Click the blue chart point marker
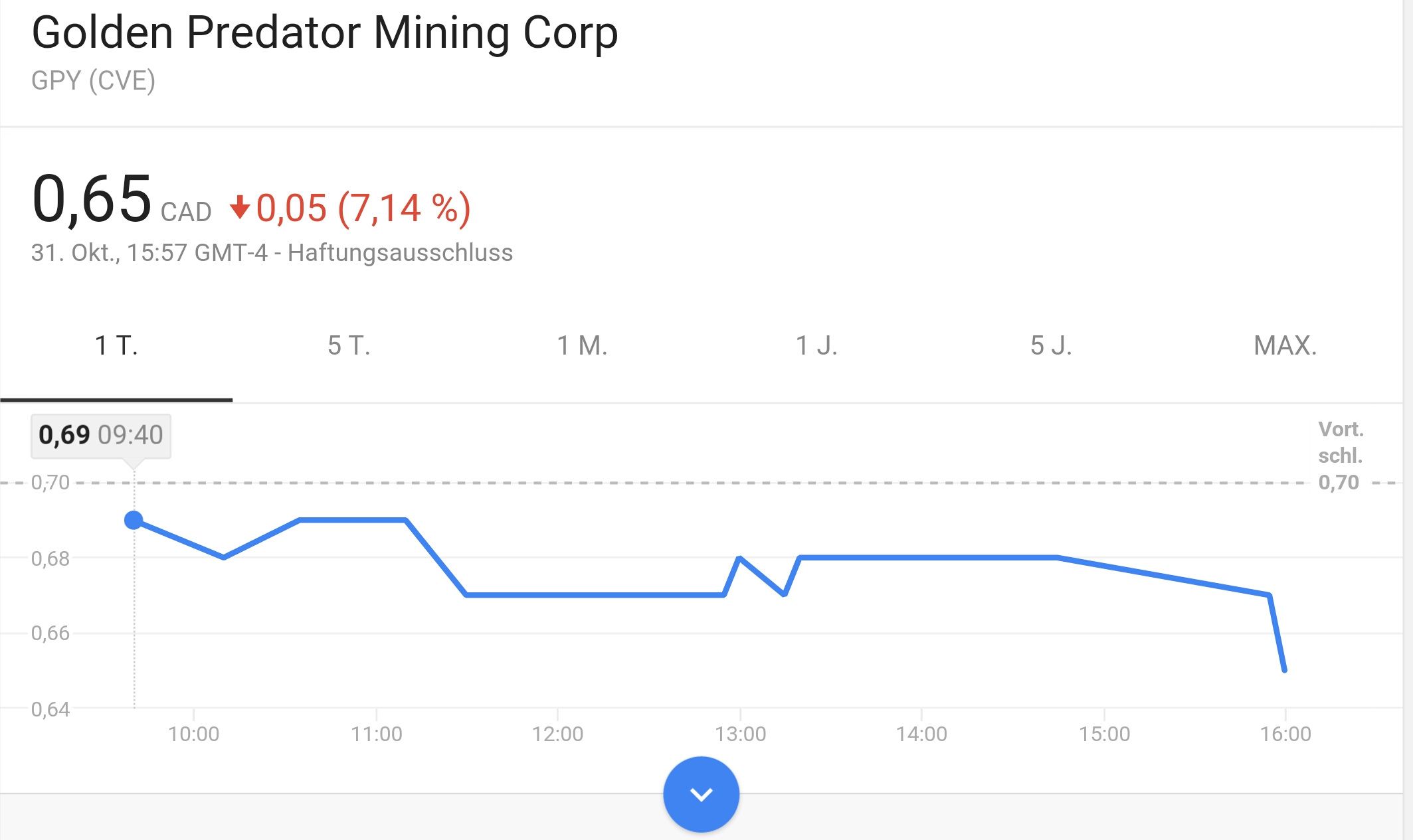This screenshot has width=1413, height=840. 134,520
